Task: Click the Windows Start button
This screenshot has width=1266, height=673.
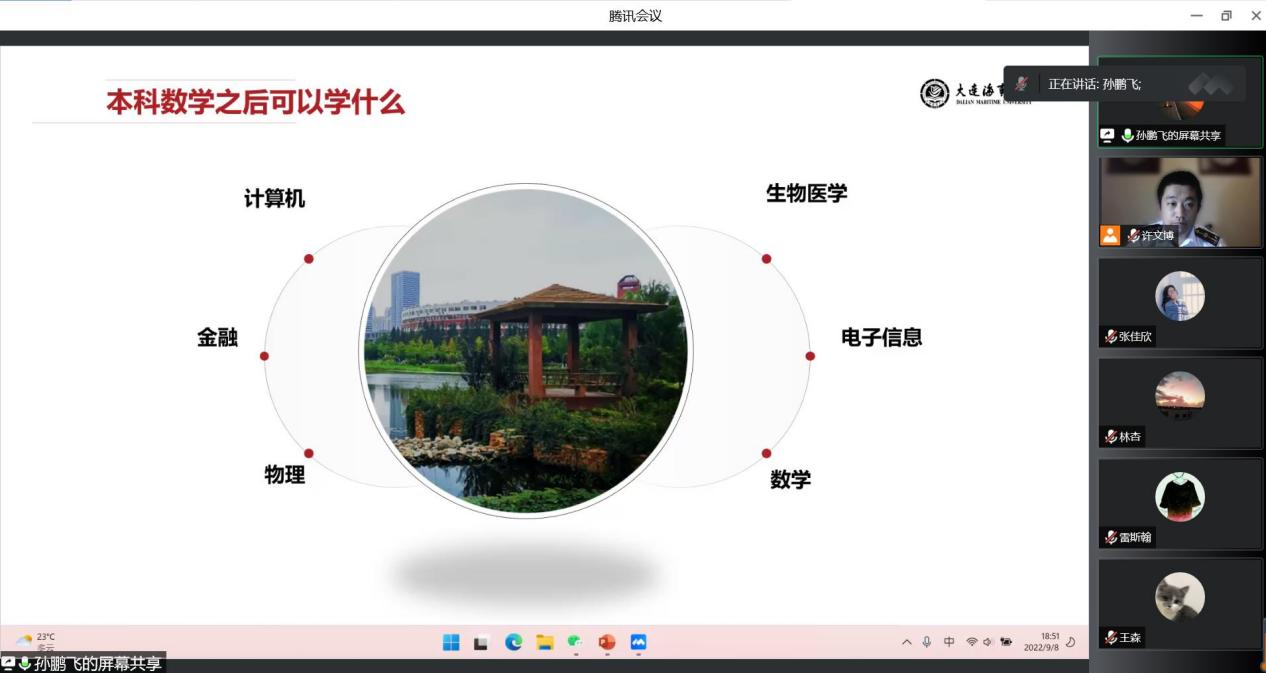Action: (x=451, y=642)
